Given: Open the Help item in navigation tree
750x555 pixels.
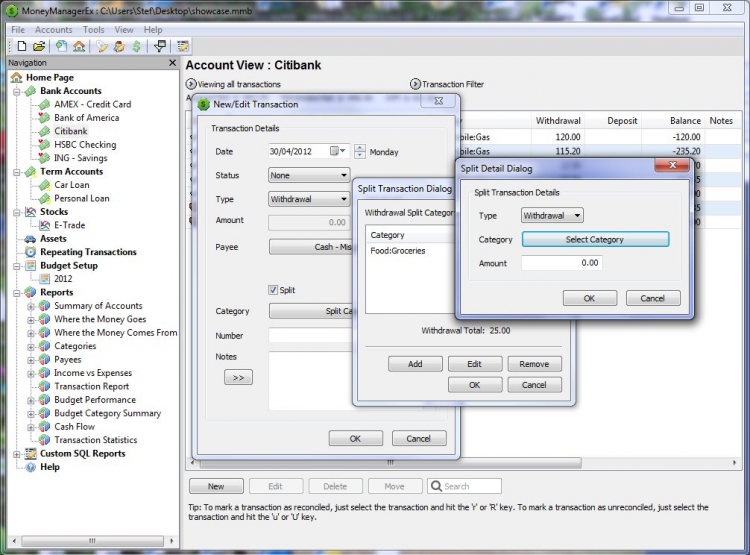Looking at the screenshot, I should point(50,466).
